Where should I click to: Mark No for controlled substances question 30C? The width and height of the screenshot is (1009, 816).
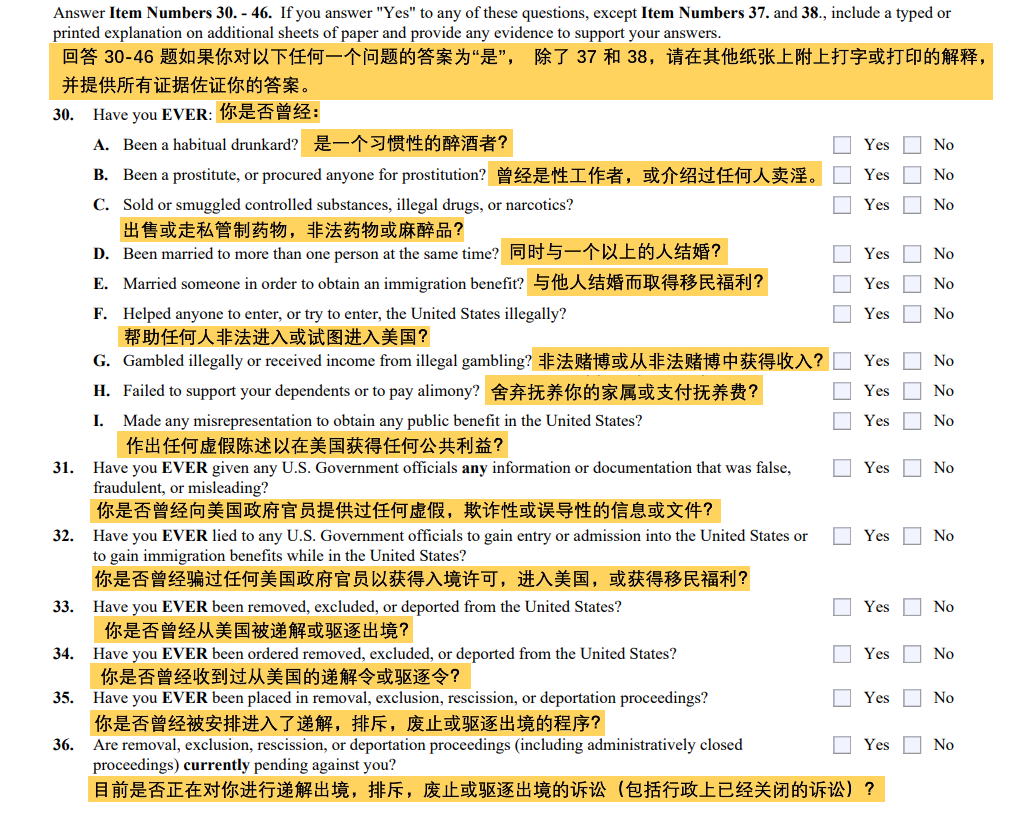[912, 205]
